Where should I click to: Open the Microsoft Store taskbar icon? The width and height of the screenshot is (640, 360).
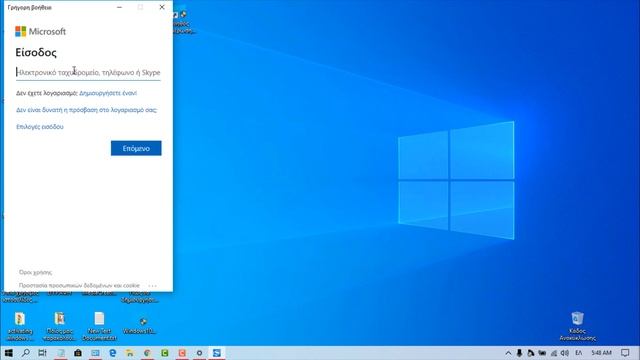click(78, 353)
